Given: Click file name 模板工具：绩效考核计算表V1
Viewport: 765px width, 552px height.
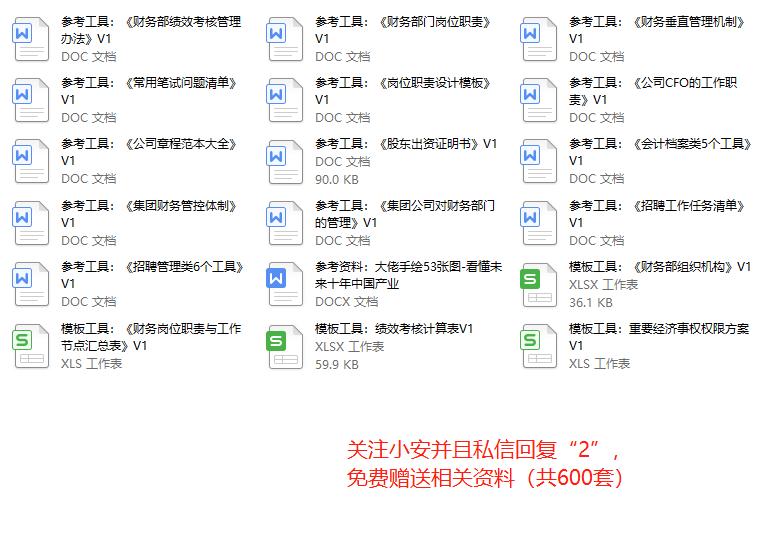Looking at the screenshot, I should tap(394, 329).
